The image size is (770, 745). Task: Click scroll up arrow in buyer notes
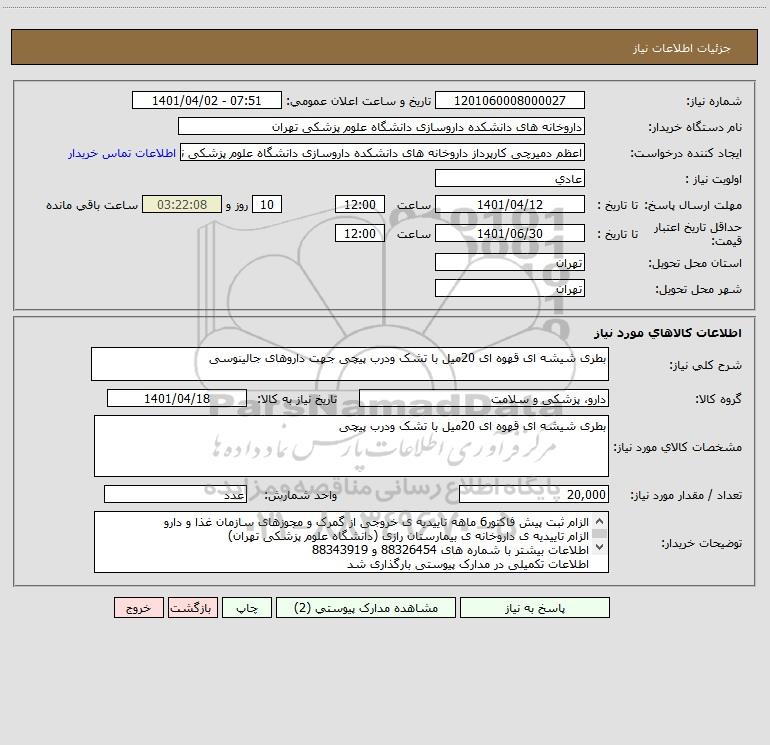(x=599, y=521)
